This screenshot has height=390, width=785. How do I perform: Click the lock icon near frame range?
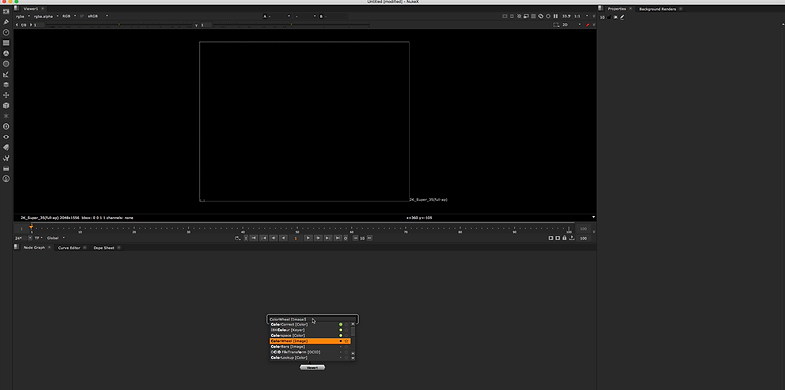click(564, 238)
